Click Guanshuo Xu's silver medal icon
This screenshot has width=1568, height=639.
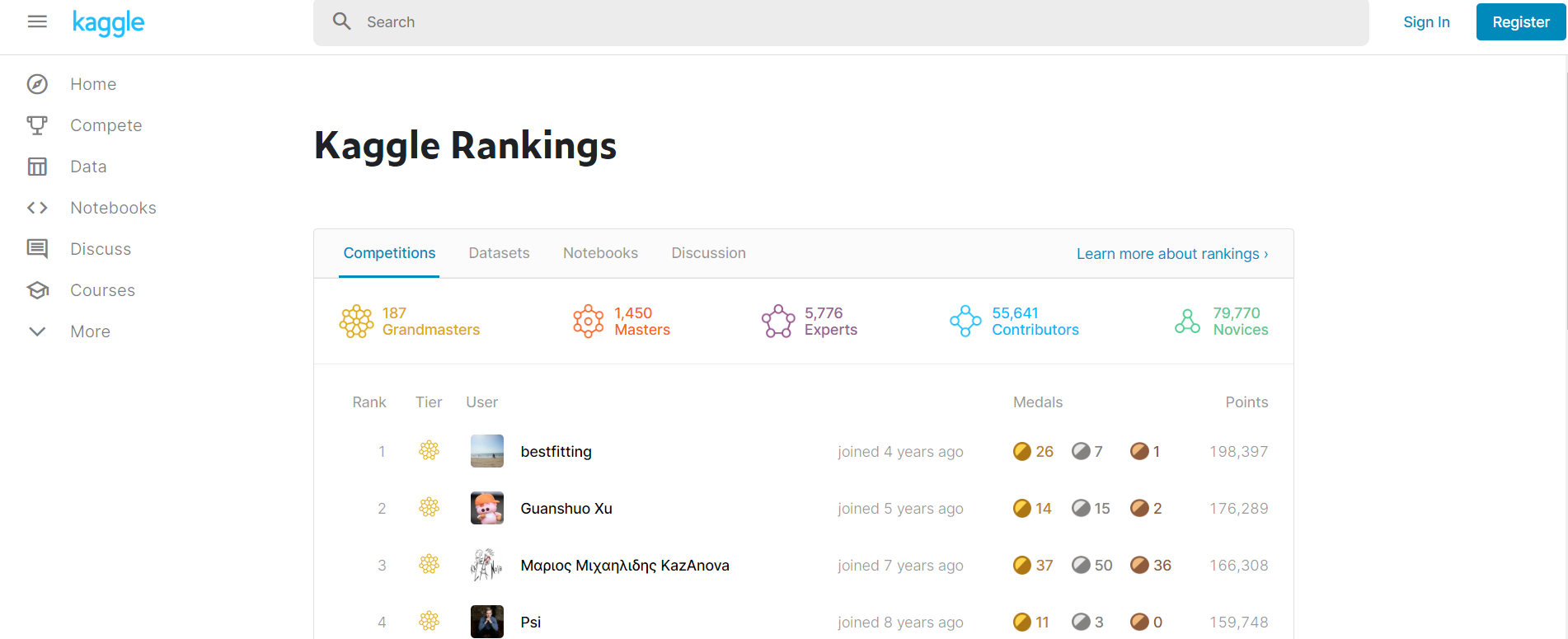pyautogui.click(x=1081, y=508)
